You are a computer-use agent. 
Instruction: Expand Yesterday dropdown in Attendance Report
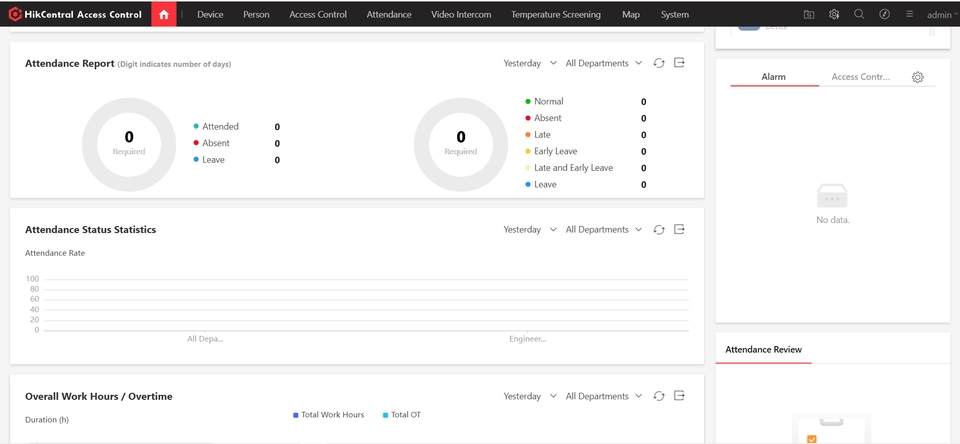pyautogui.click(x=530, y=63)
